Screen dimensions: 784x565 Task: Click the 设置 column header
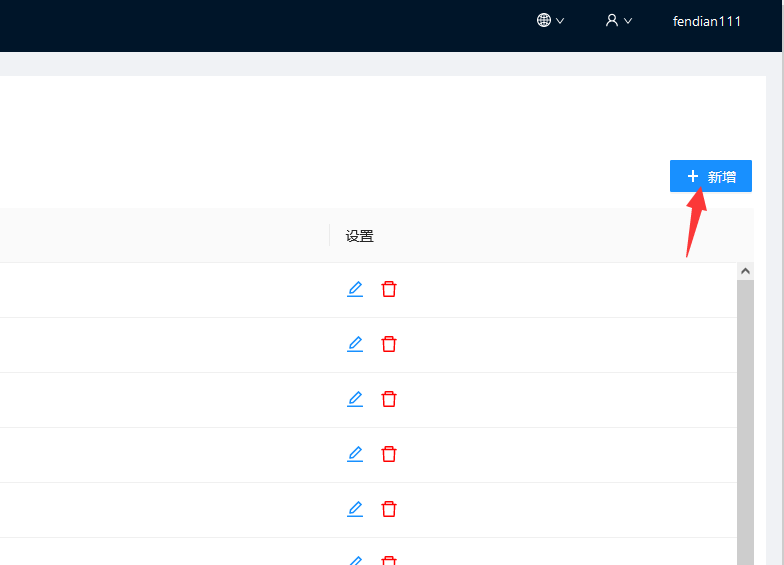click(x=360, y=236)
